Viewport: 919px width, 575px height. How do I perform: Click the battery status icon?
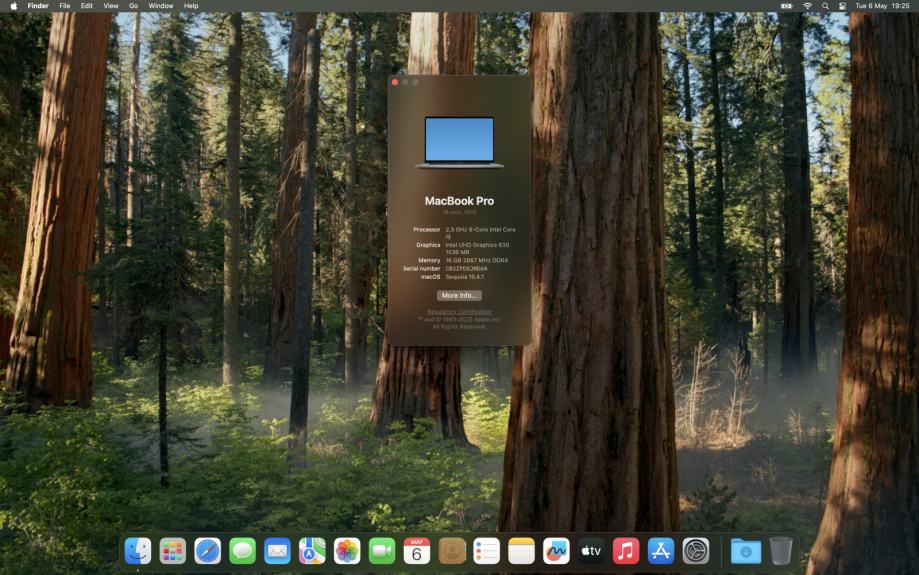[x=787, y=6]
